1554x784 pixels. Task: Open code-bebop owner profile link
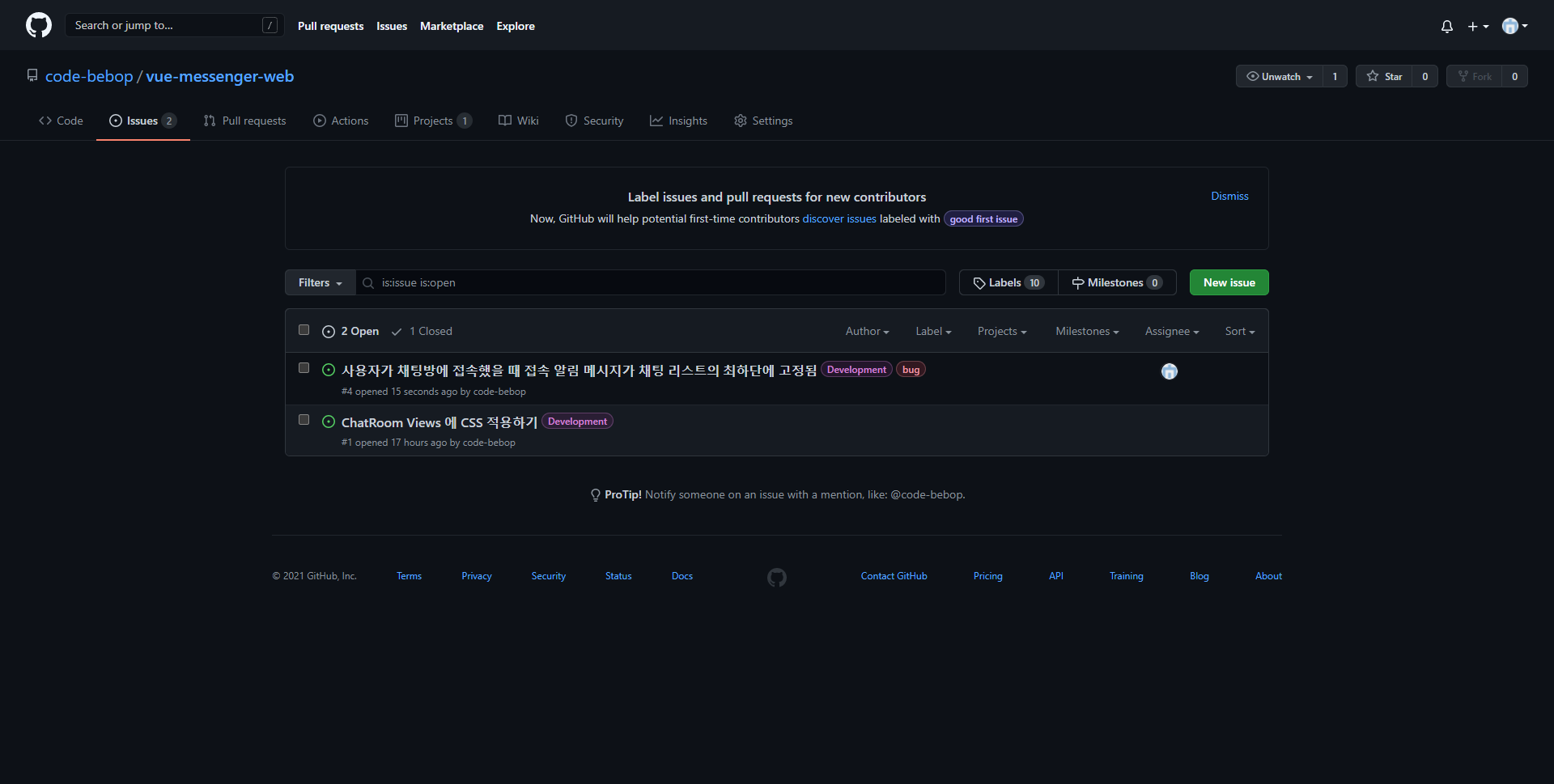(89, 76)
